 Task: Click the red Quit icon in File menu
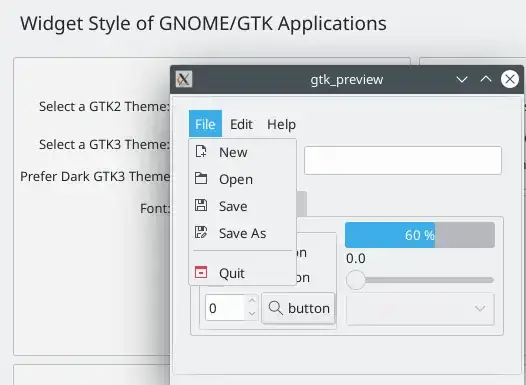[x=201, y=272]
